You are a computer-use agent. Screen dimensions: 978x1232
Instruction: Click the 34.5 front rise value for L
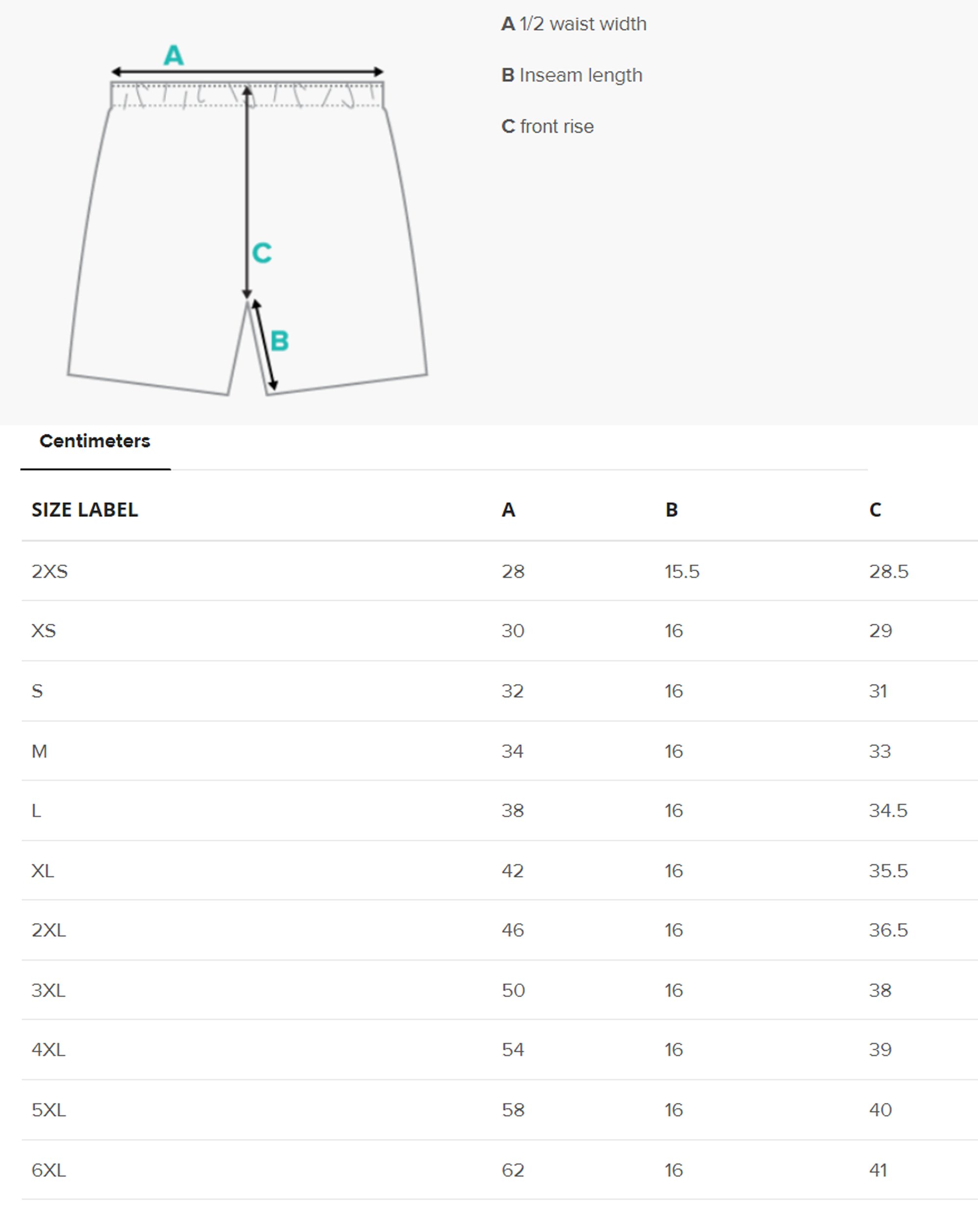(888, 811)
